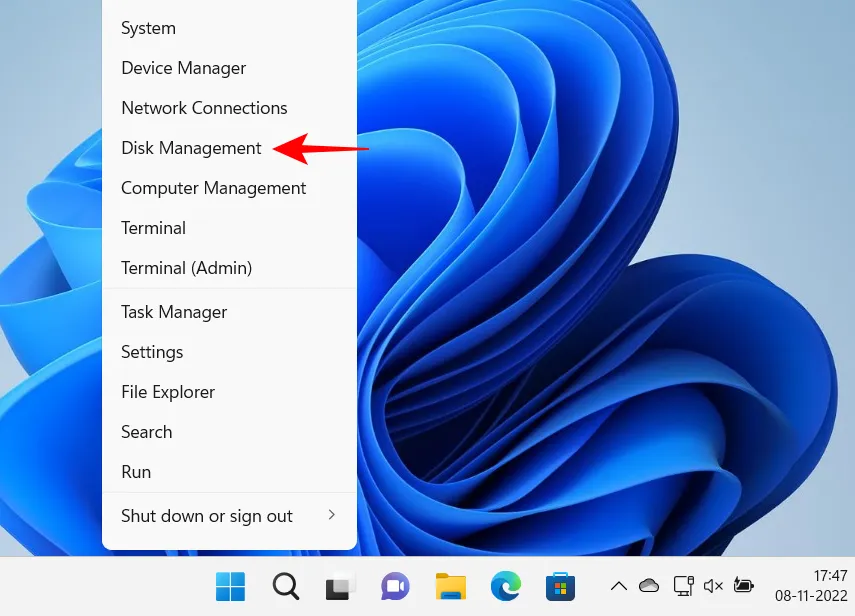Open Terminal
The image size is (855, 616).
[x=229, y=228]
